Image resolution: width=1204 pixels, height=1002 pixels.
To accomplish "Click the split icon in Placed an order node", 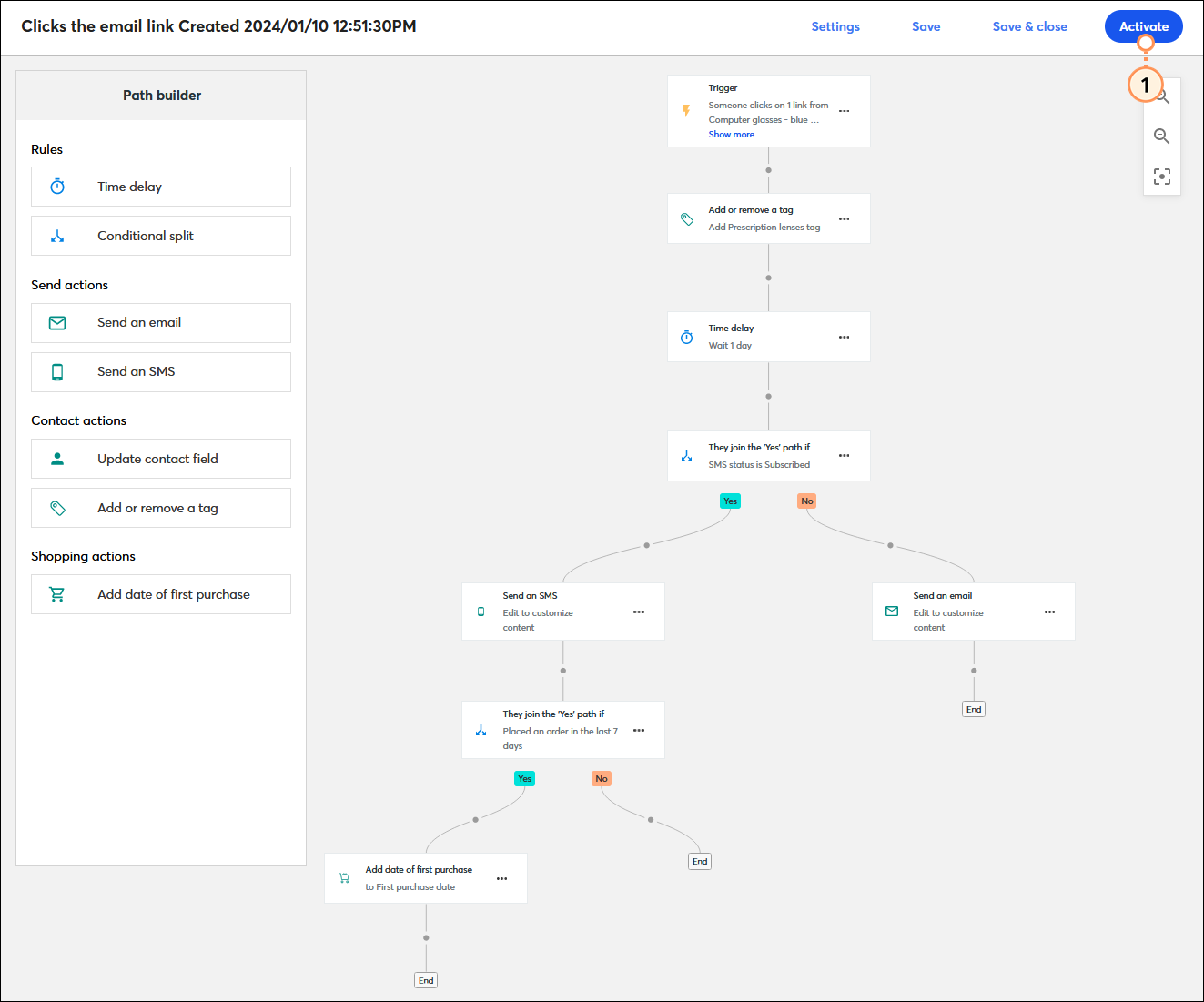I will tap(481, 730).
